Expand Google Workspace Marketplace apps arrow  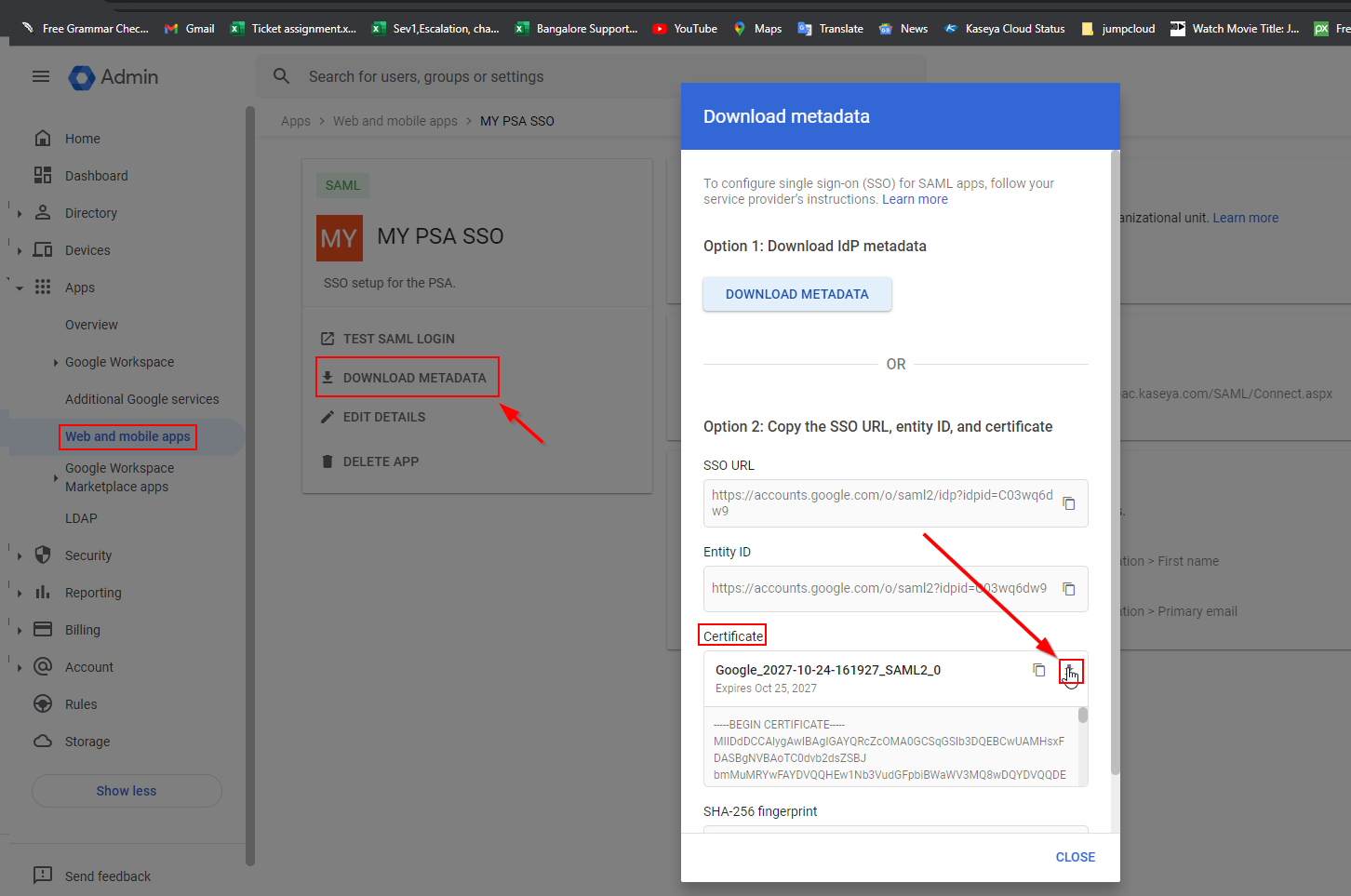[x=56, y=478]
